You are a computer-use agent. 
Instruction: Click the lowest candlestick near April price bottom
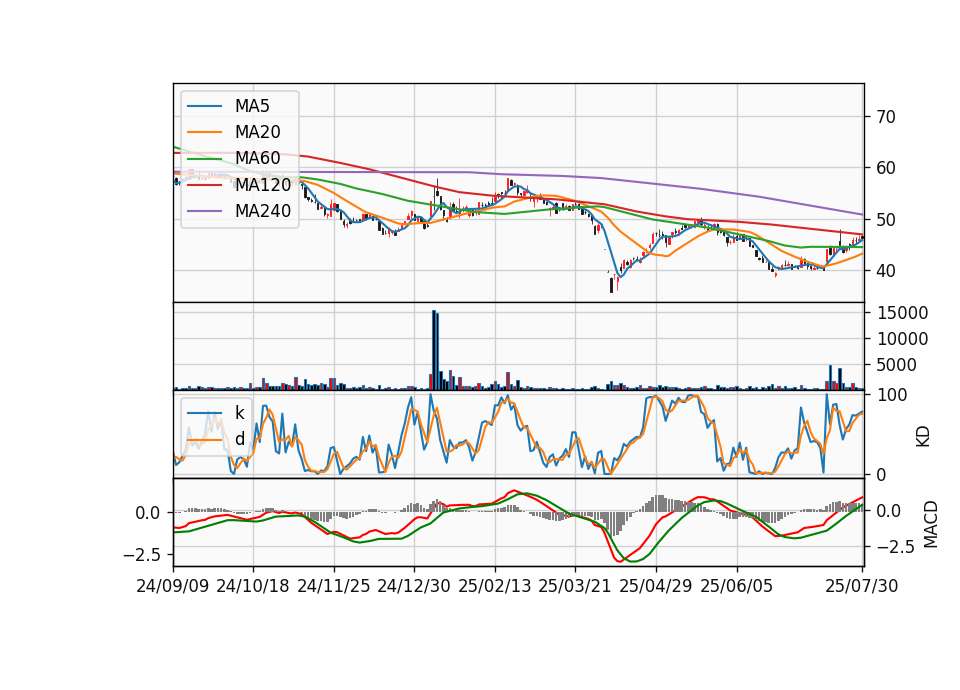click(x=611, y=285)
